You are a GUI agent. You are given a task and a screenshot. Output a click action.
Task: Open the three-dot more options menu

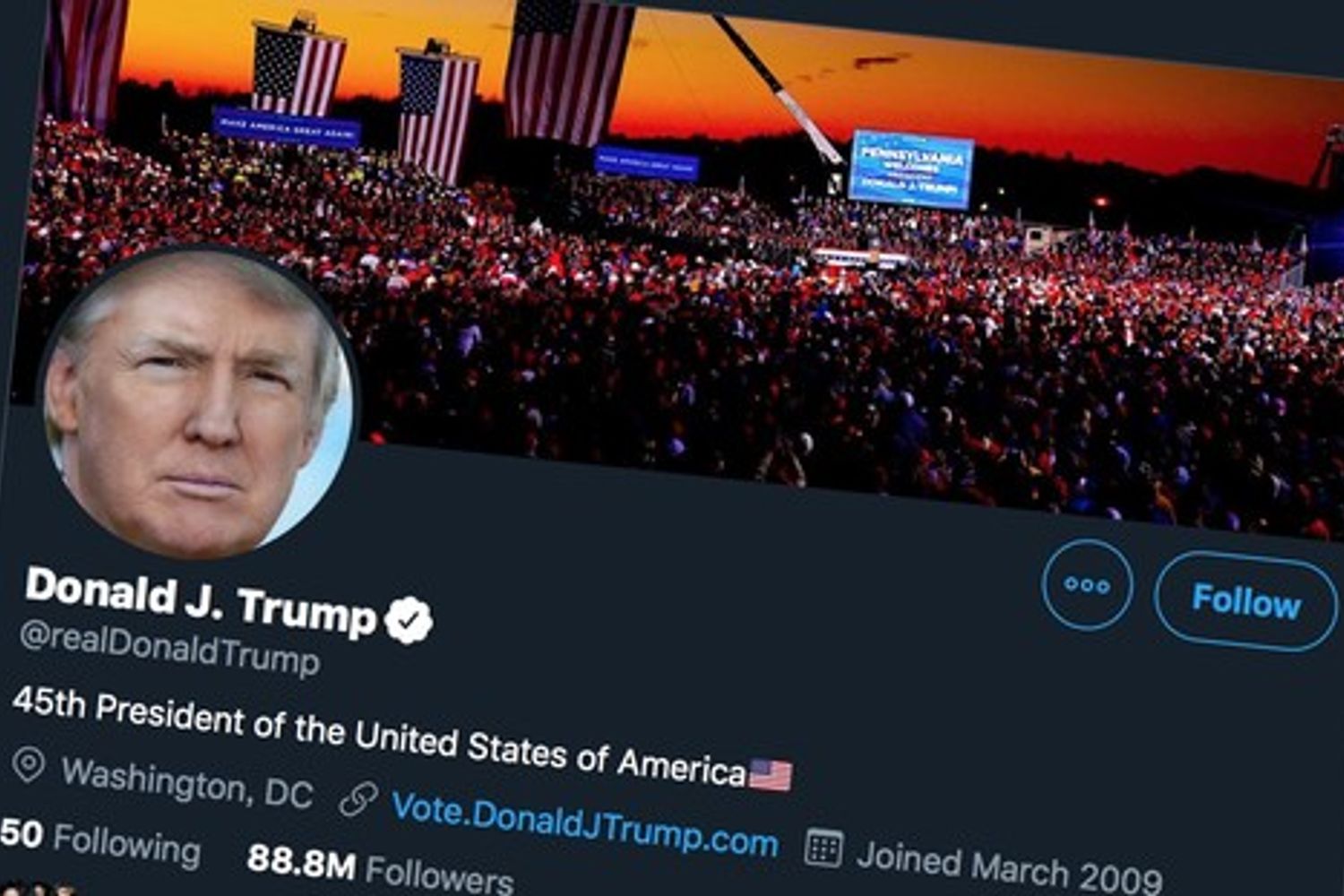point(1087,585)
